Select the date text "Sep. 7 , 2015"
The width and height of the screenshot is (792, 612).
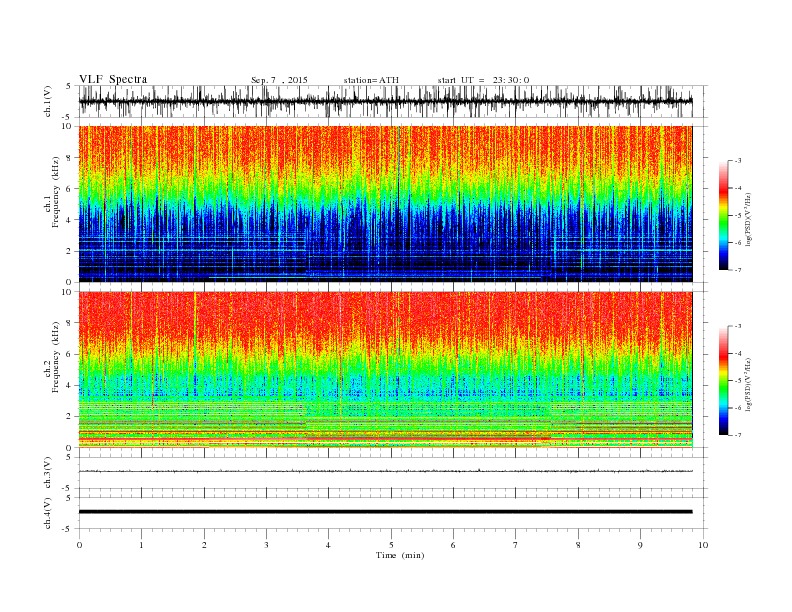click(279, 80)
